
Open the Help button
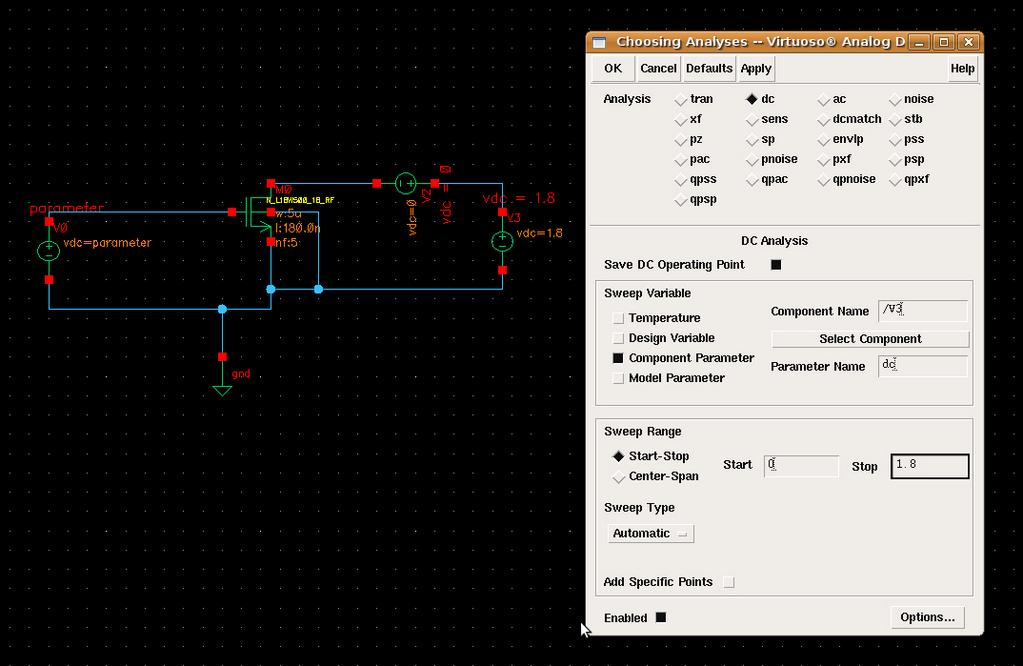click(962, 68)
